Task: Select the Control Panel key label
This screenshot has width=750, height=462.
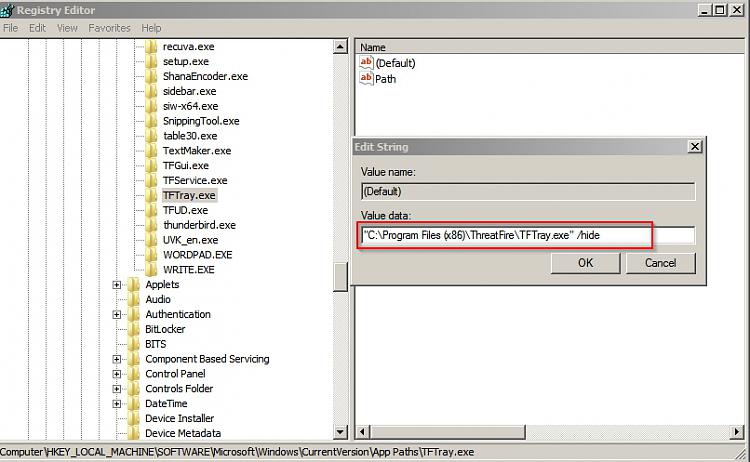Action: click(x=175, y=374)
